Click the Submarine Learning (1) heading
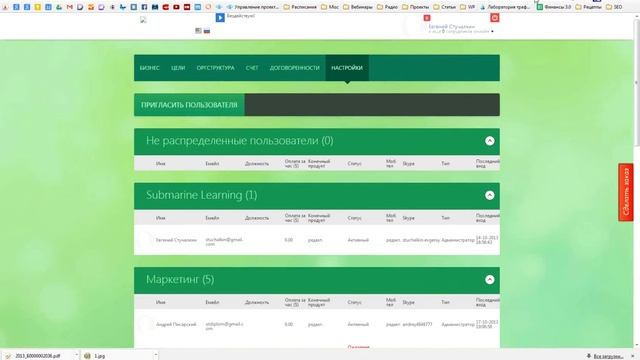The image size is (640, 360). click(201, 195)
